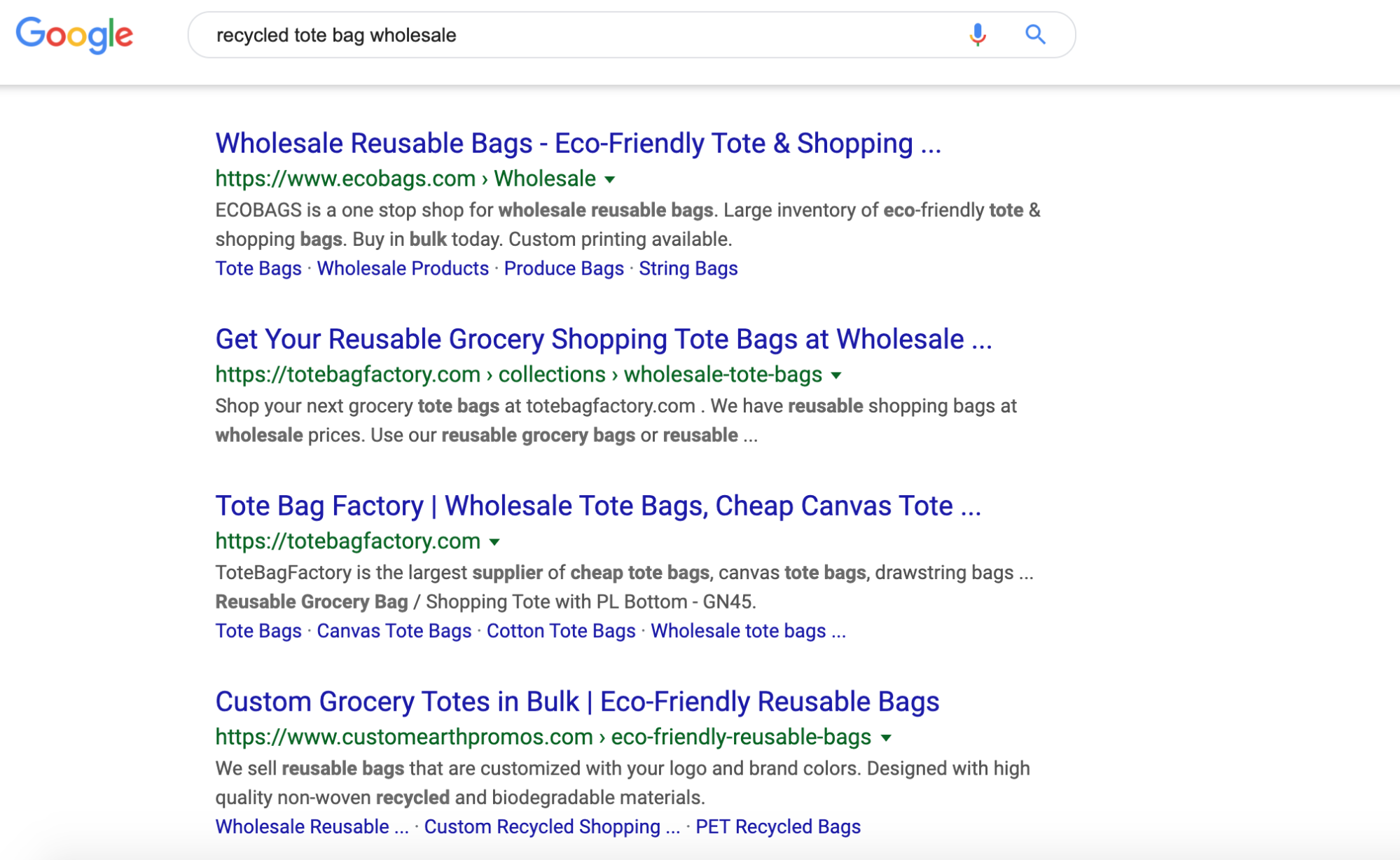Image resolution: width=1400 pixels, height=860 pixels.
Task: Click 'PET Recycled Bags' sitelink
Action: [778, 826]
